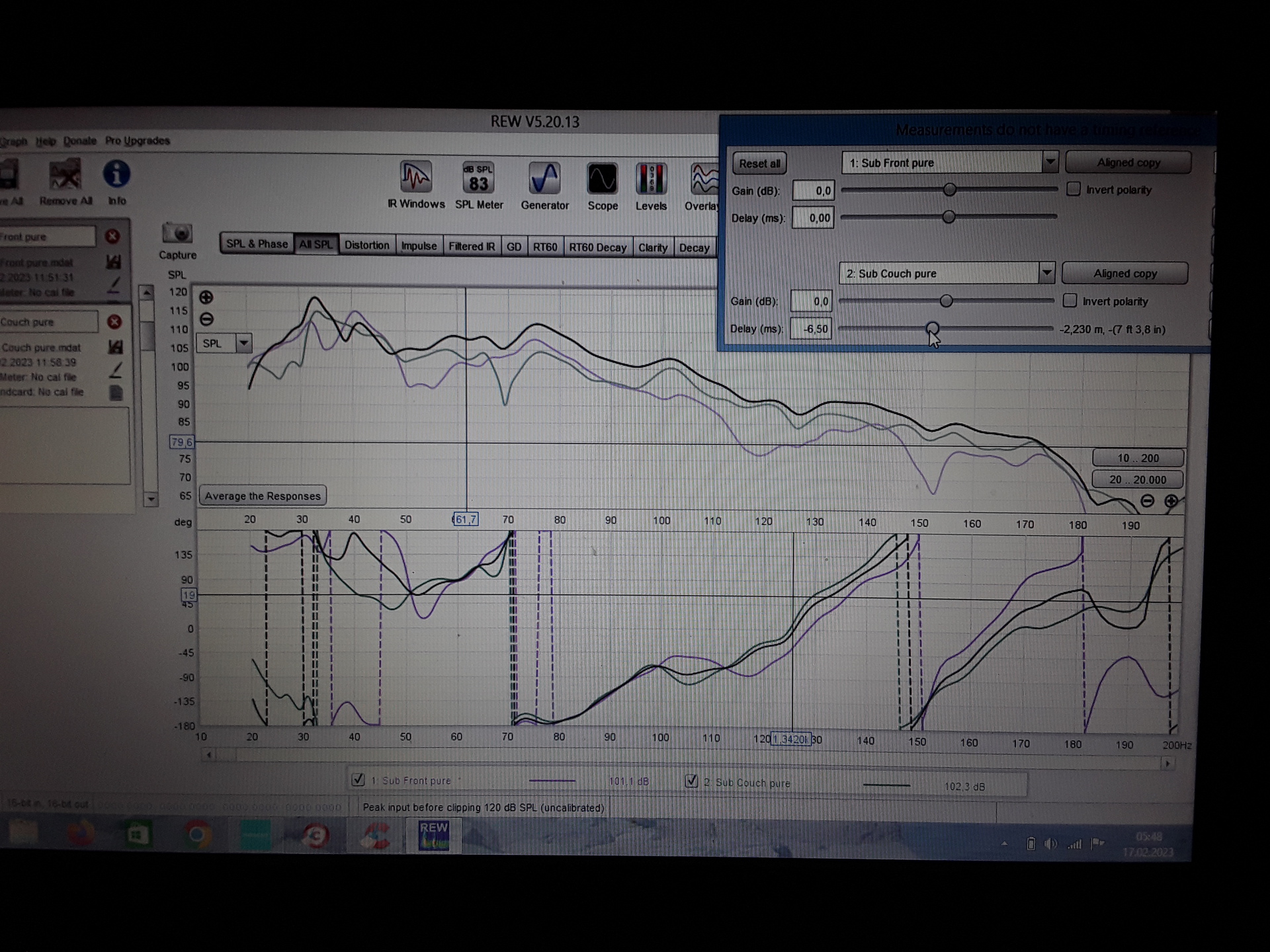Expand the Sub Front pure measurement dropdown
The image size is (1270, 952).
pos(1050,162)
